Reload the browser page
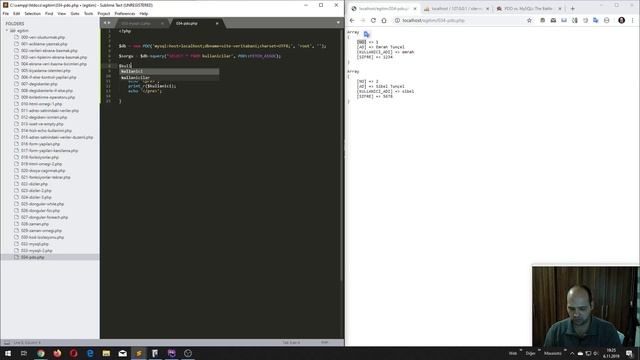The width and height of the screenshot is (640, 360). 373,20
